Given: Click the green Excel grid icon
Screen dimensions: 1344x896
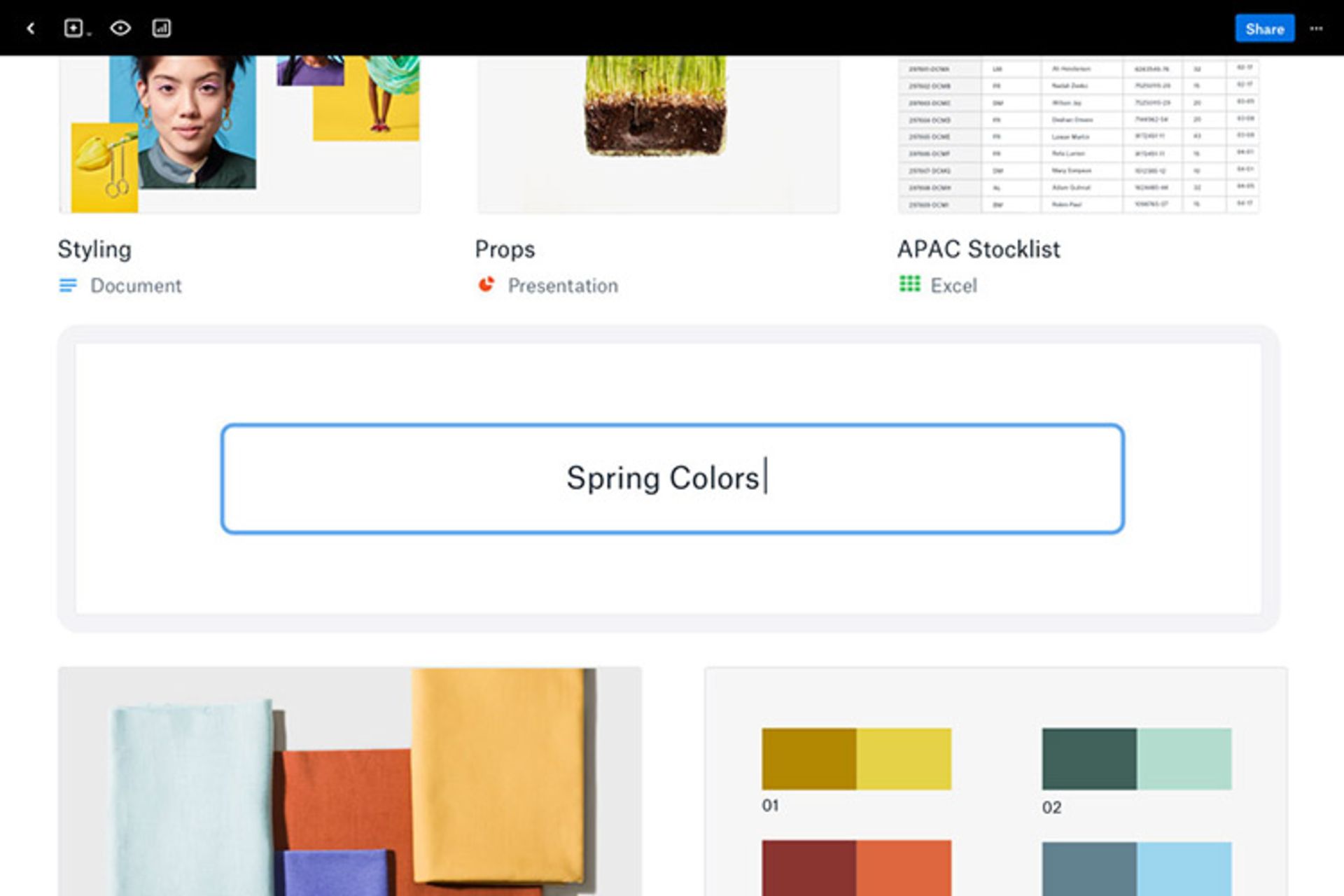Looking at the screenshot, I should pos(909,283).
